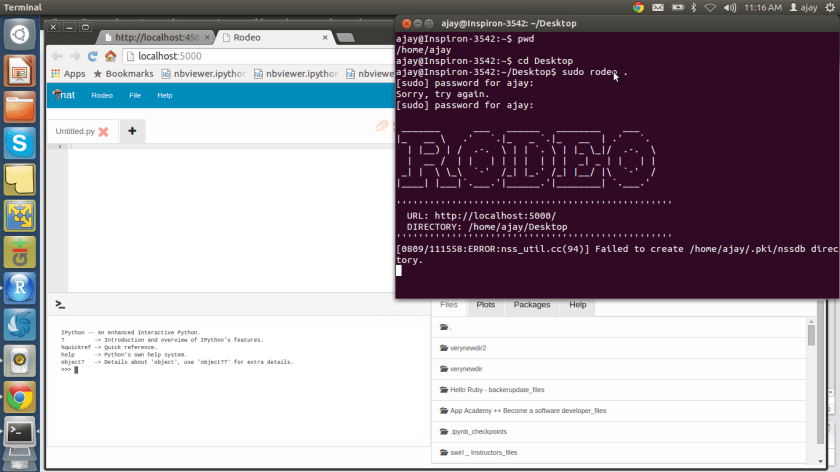The height and width of the screenshot is (472, 840).
Task: Open the speaker app in dock
Action: coord(20,361)
